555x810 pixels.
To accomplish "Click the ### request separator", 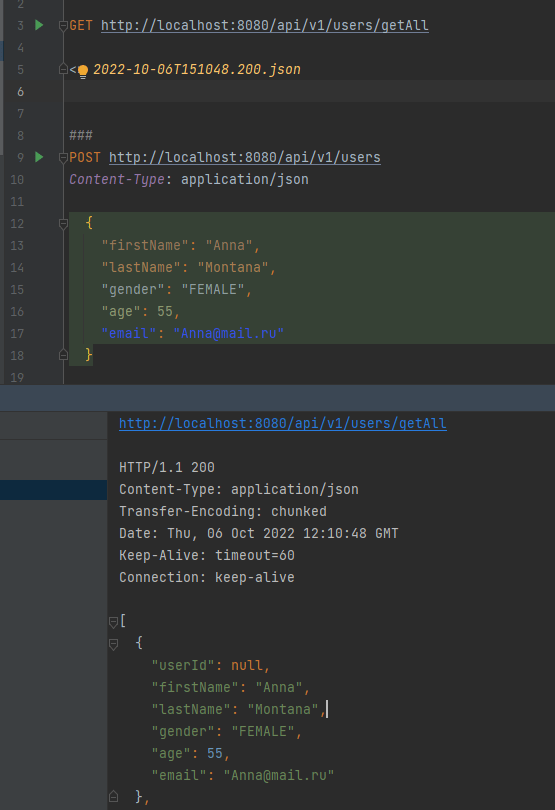I will click(x=81, y=135).
